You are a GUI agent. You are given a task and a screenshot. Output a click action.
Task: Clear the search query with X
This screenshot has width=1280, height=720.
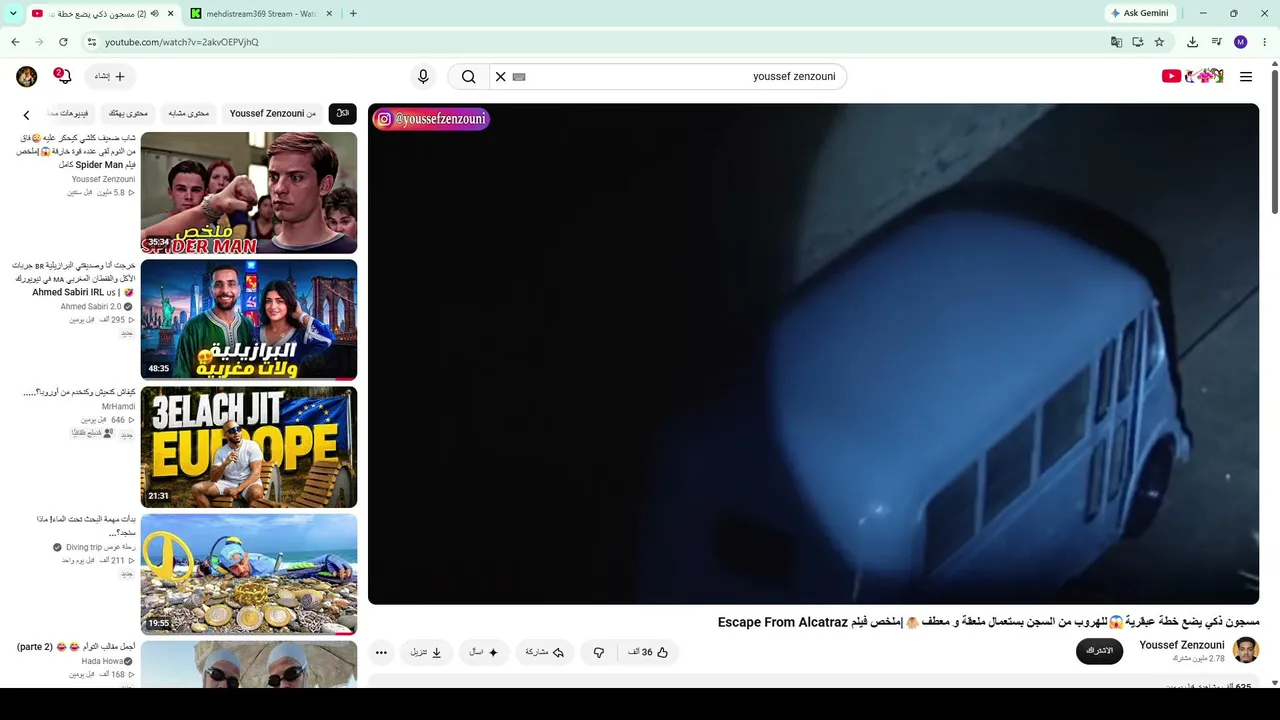pos(501,77)
